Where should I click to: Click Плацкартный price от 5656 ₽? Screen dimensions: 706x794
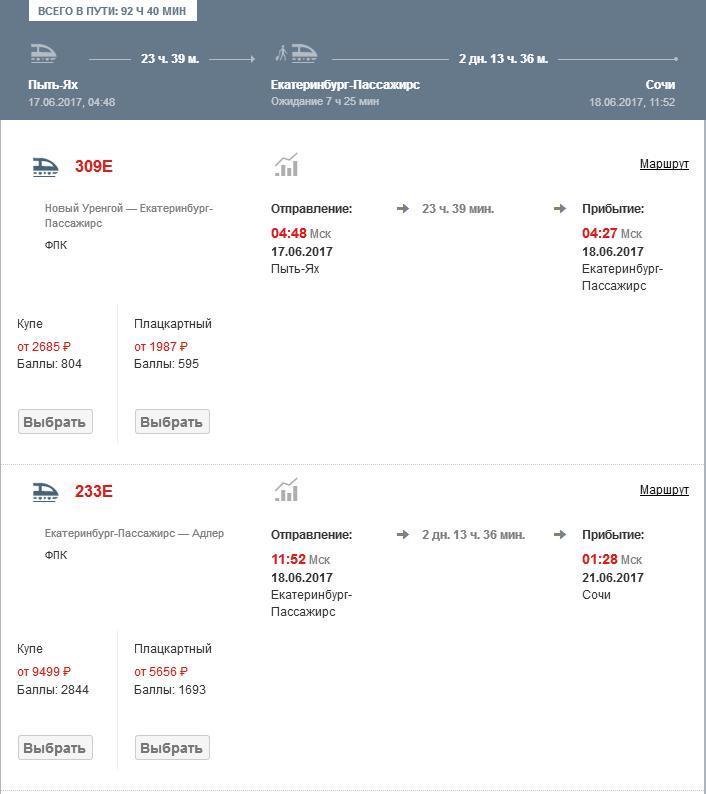click(x=161, y=672)
